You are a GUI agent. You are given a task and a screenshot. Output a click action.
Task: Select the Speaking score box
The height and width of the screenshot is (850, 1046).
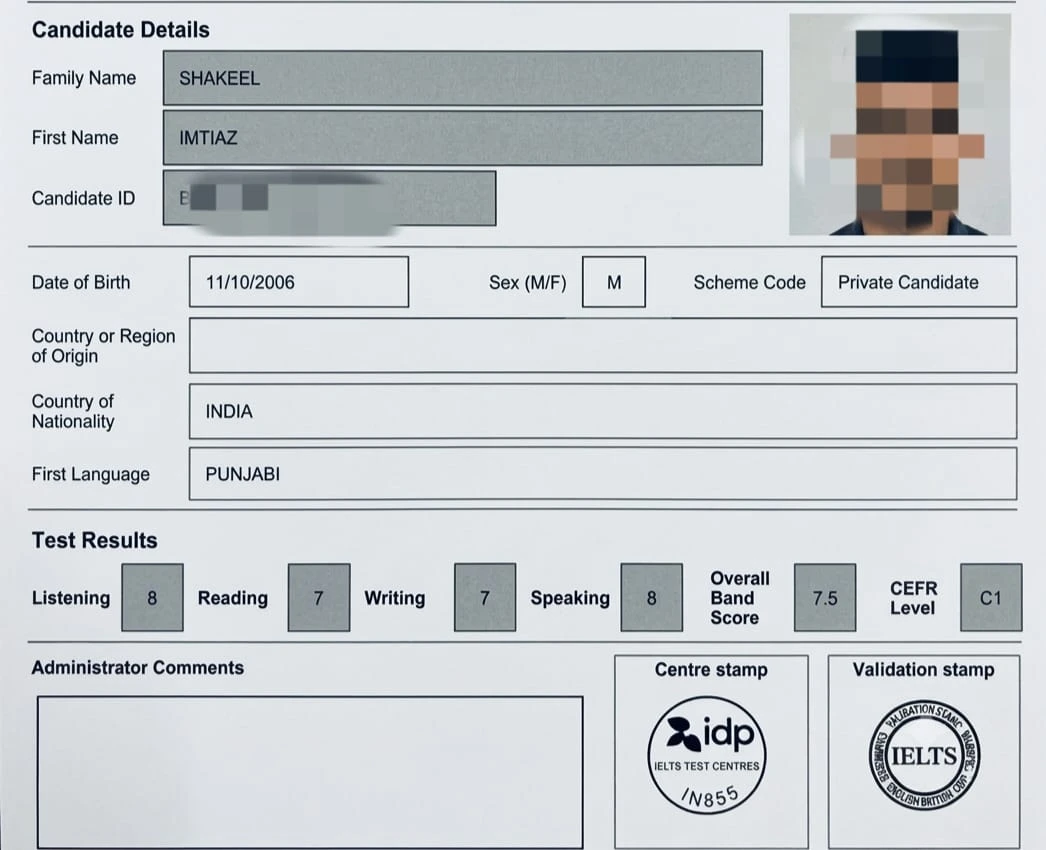pos(652,597)
